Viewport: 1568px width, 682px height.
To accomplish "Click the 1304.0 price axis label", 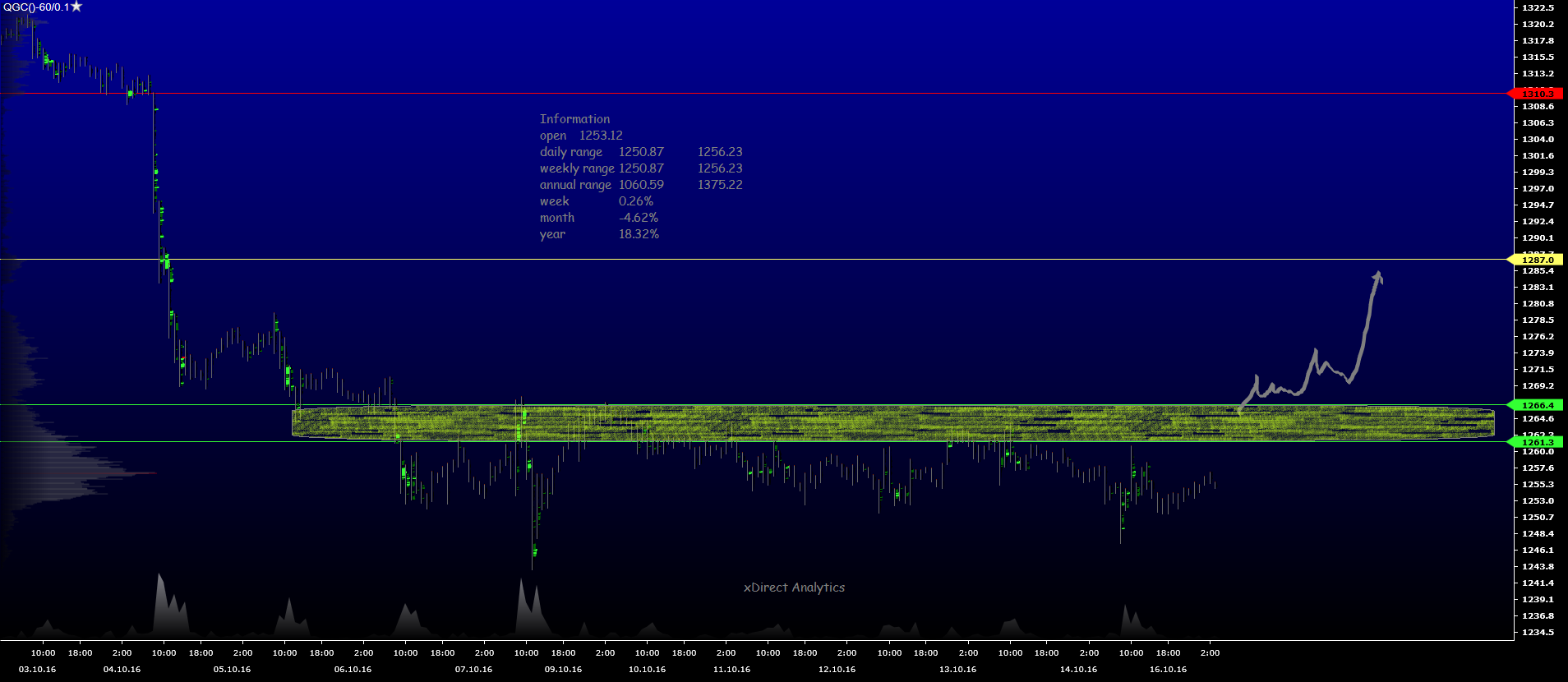I will [x=1538, y=139].
